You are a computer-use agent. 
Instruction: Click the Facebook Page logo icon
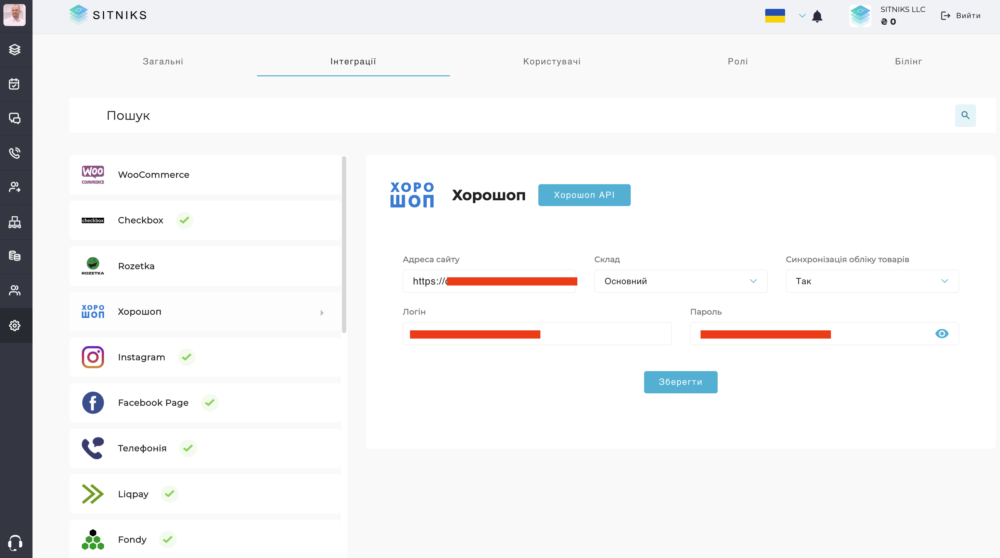[93, 402]
